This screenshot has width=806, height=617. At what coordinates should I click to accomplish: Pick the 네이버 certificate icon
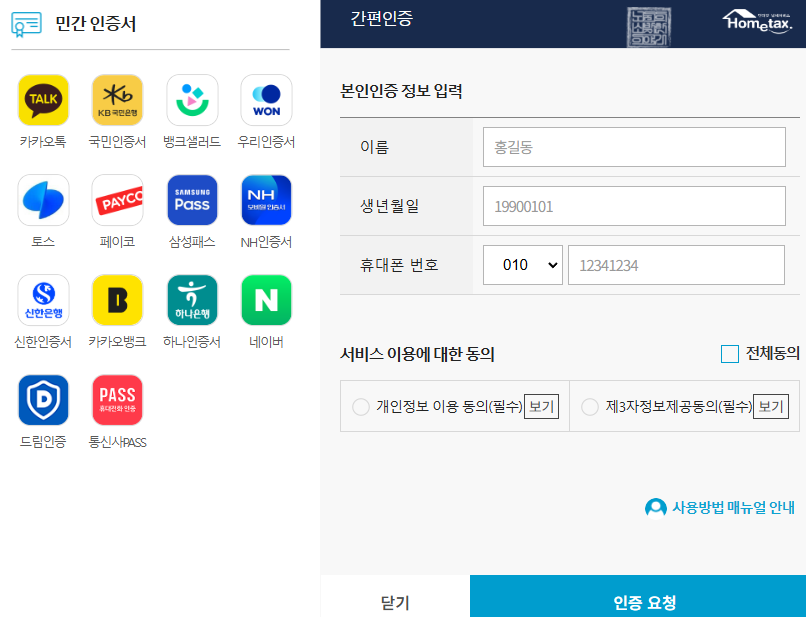point(266,300)
